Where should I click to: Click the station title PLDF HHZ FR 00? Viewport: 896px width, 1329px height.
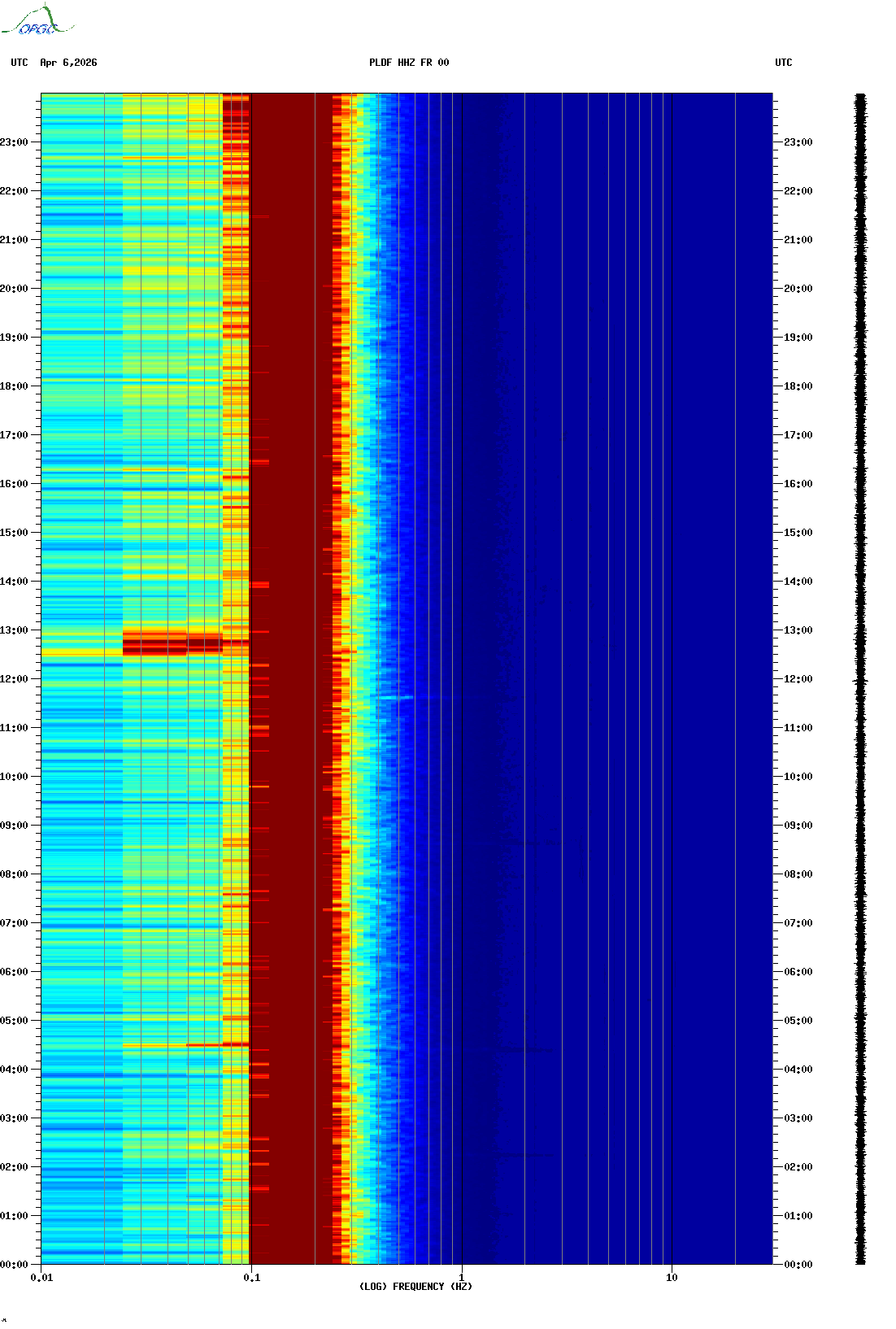(409, 63)
